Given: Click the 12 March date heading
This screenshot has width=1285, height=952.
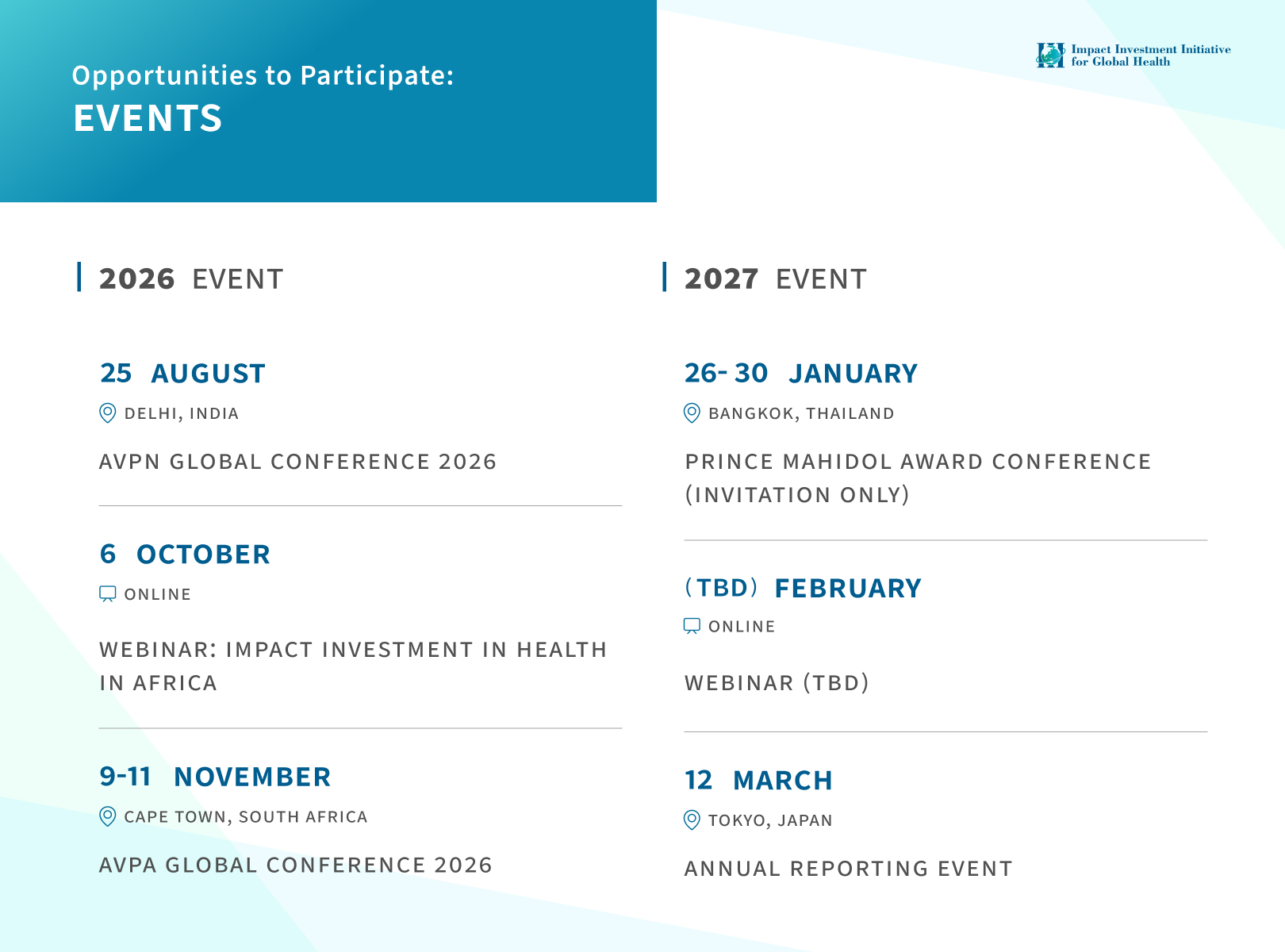Looking at the screenshot, I should (x=758, y=781).
